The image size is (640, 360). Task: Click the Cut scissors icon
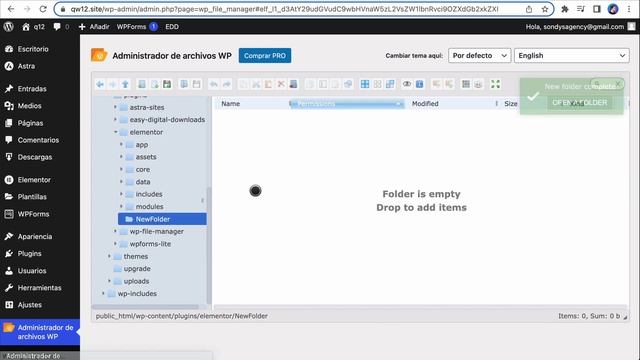(x=256, y=84)
